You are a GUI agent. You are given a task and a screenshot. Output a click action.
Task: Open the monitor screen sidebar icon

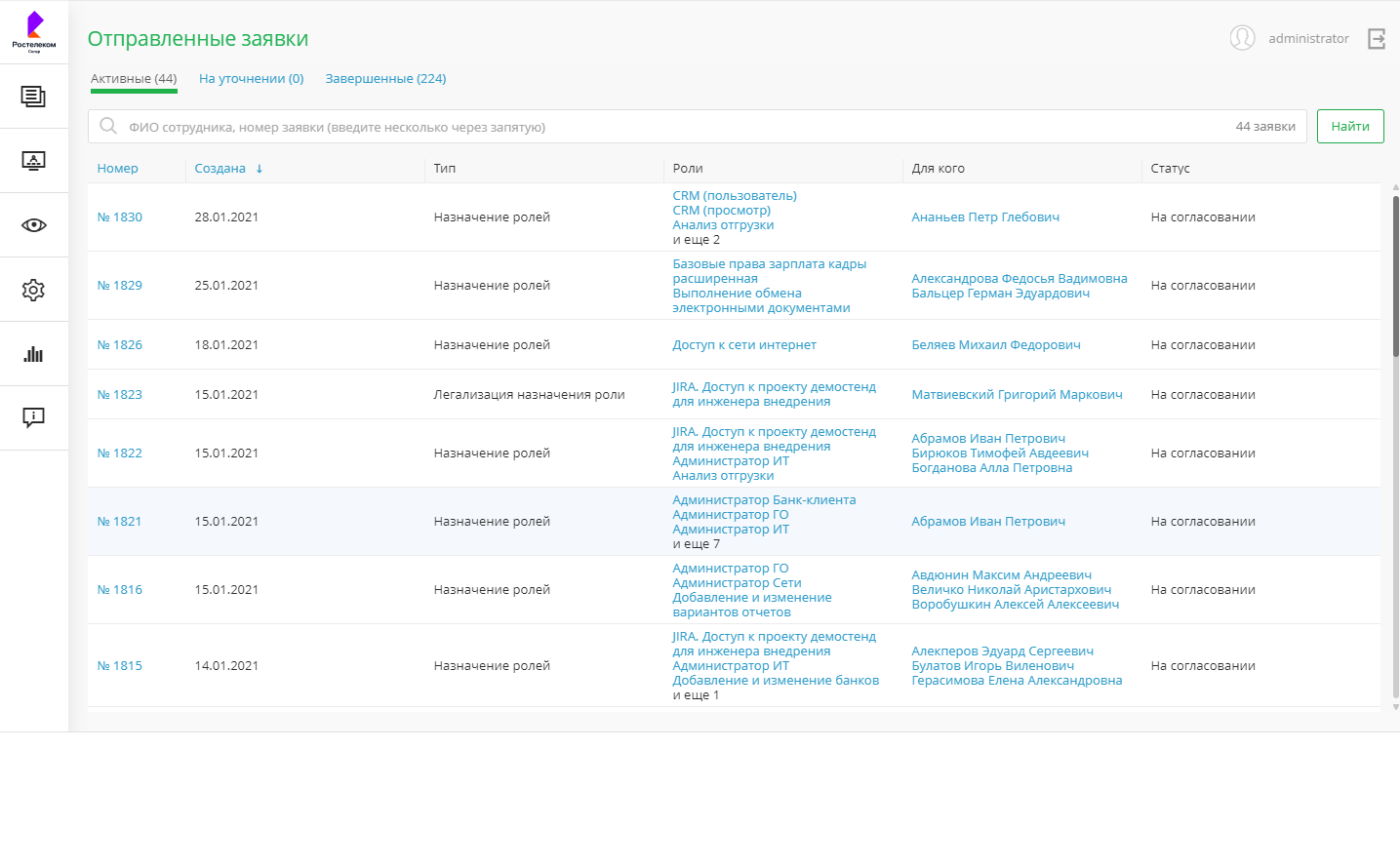tap(33, 161)
